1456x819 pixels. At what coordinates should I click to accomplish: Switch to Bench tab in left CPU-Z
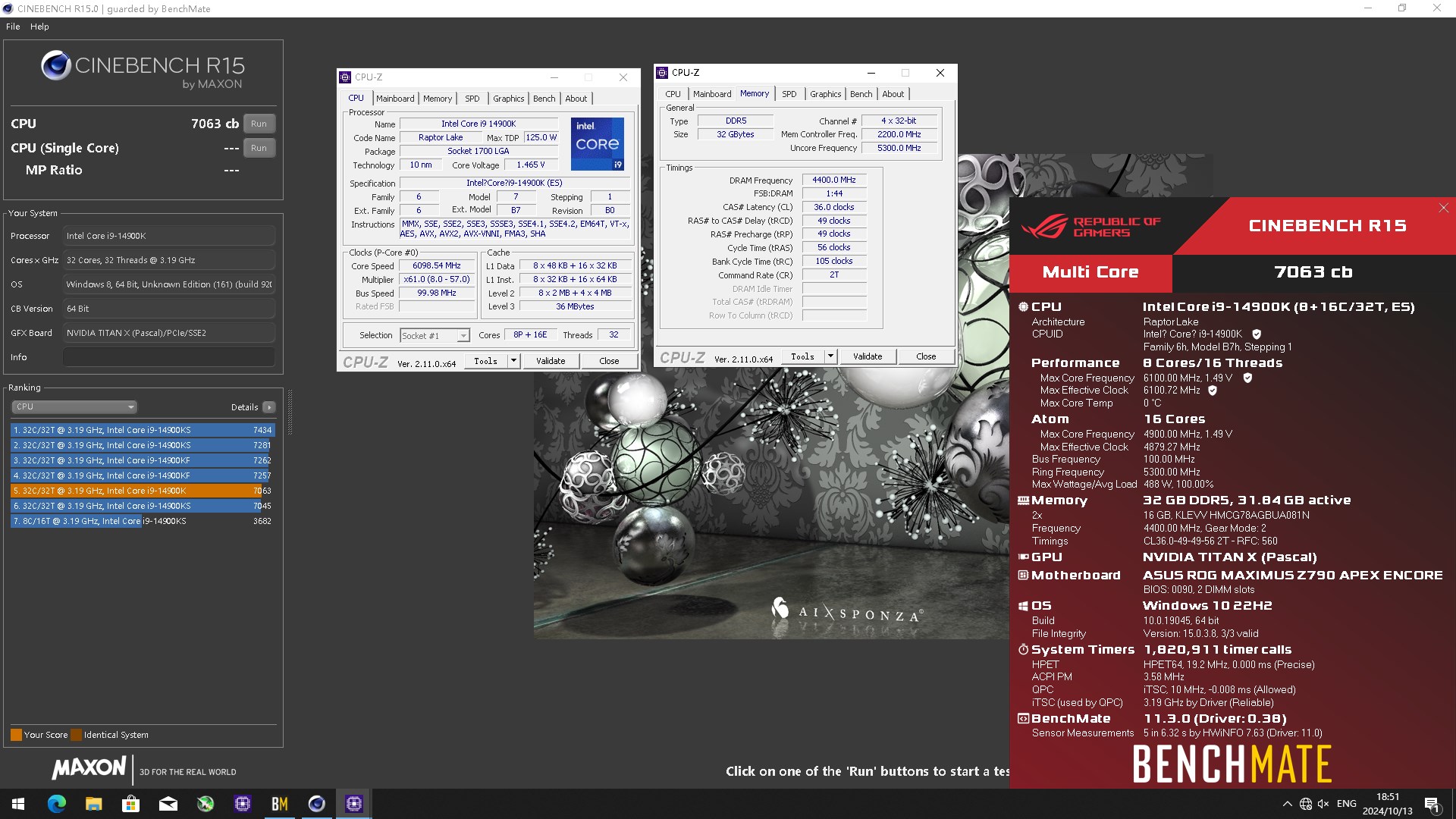click(x=544, y=99)
